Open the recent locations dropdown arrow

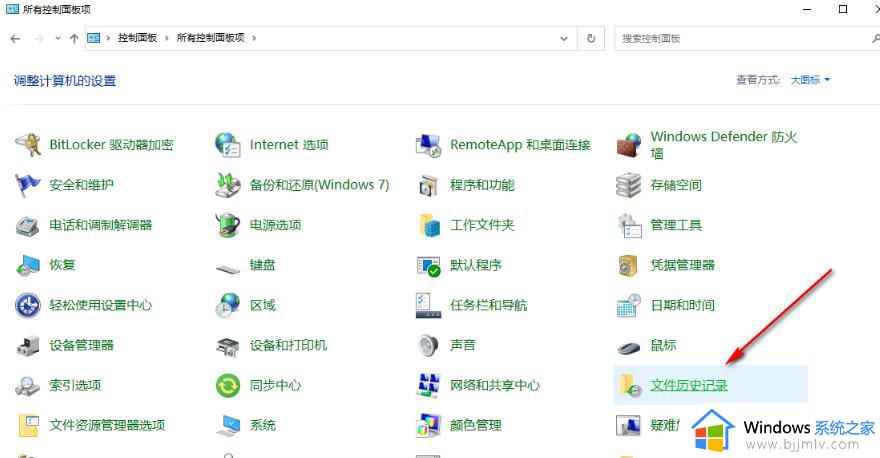58,39
